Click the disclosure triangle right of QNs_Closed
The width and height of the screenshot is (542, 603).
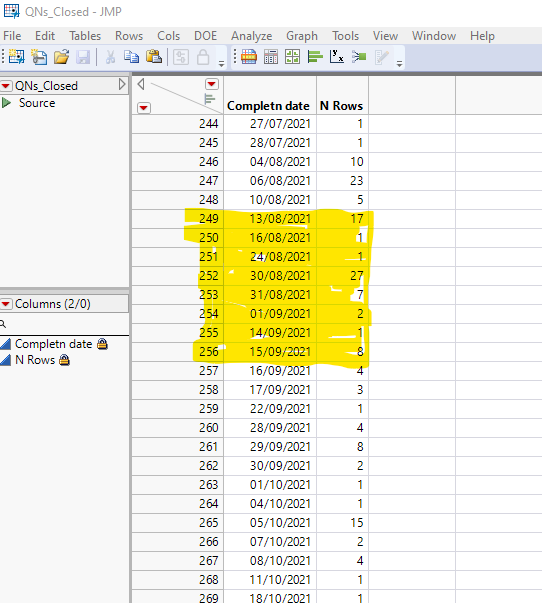(122, 84)
